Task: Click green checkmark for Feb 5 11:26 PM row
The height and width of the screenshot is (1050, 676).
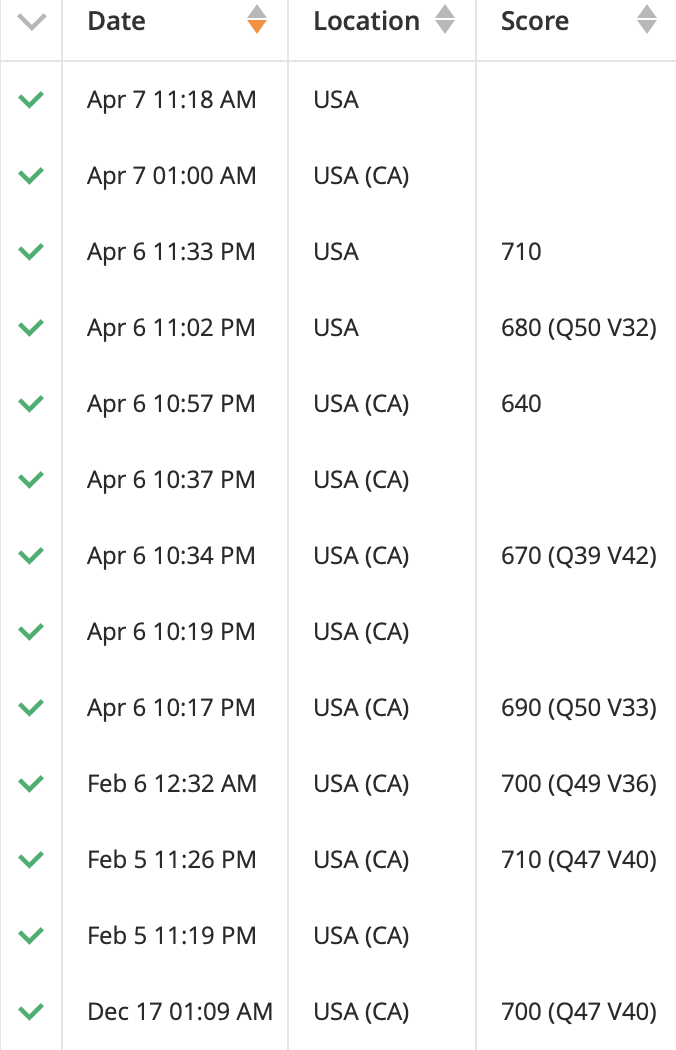Action: [x=32, y=860]
